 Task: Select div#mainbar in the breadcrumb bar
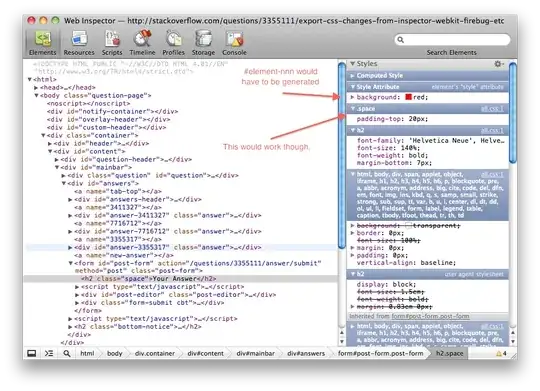point(256,353)
